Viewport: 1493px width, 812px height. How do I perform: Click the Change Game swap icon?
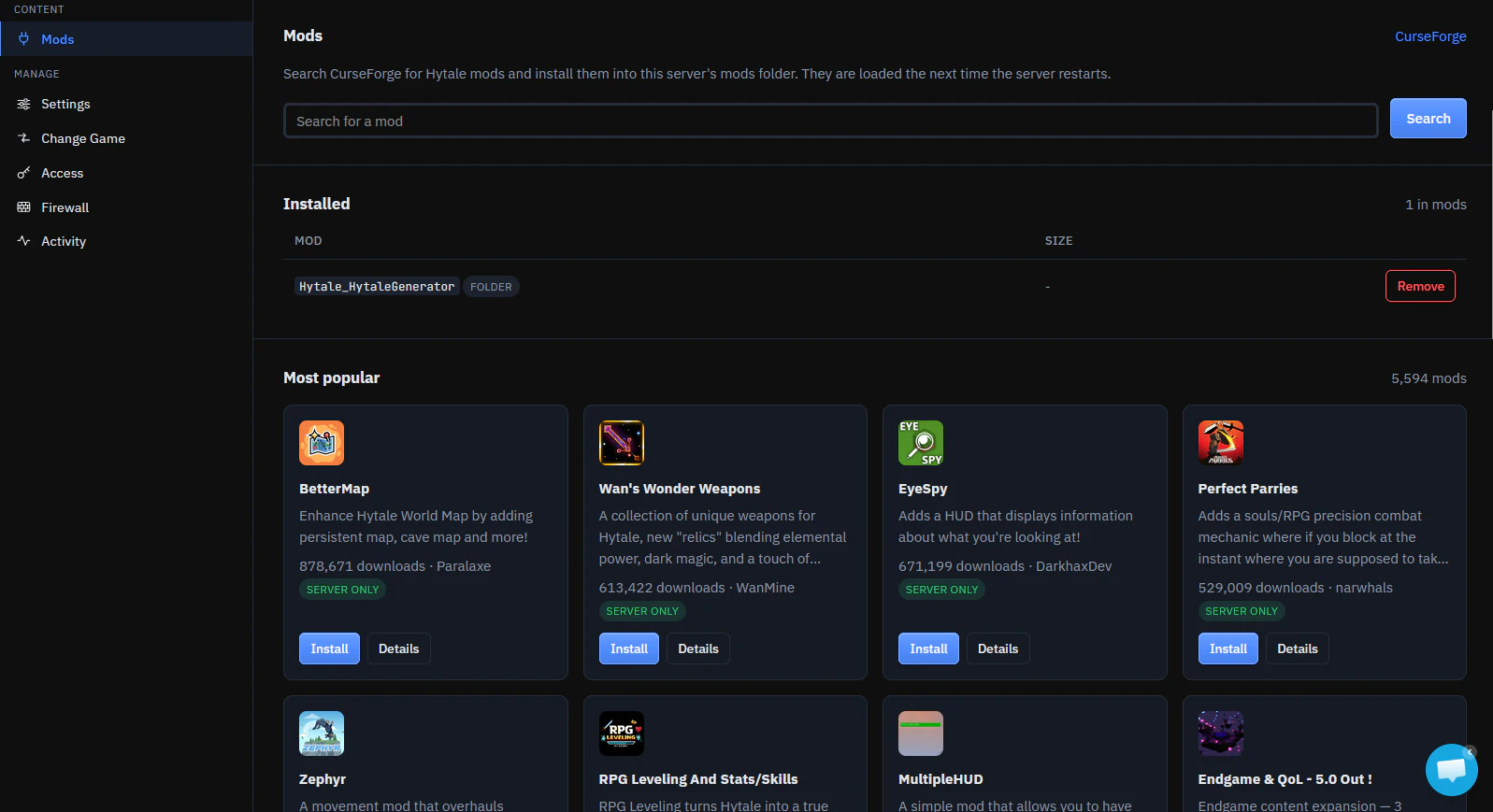point(24,138)
